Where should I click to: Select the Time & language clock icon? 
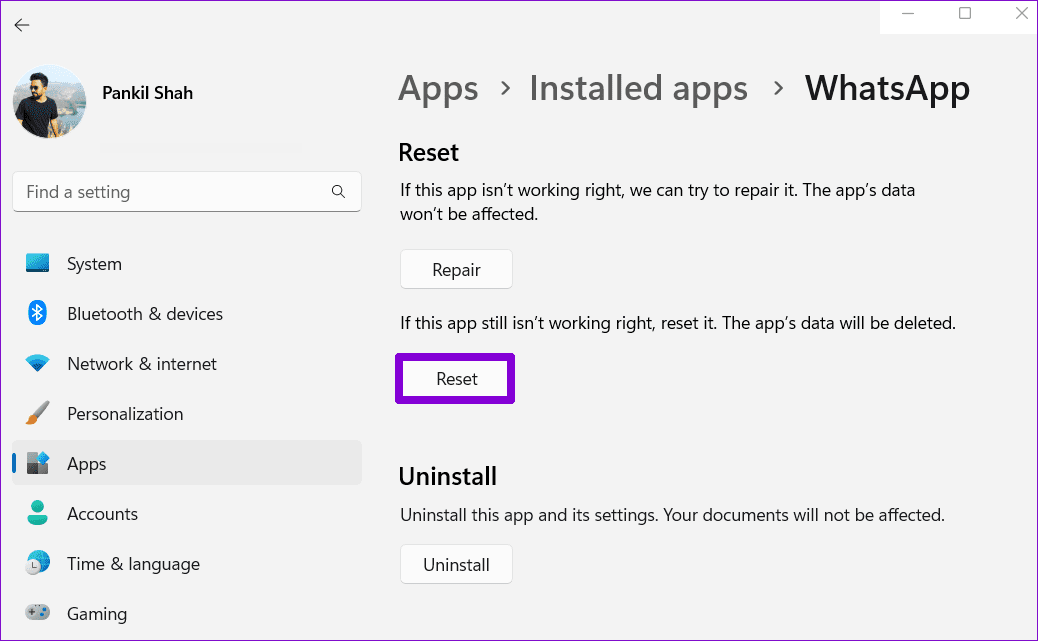(x=38, y=563)
